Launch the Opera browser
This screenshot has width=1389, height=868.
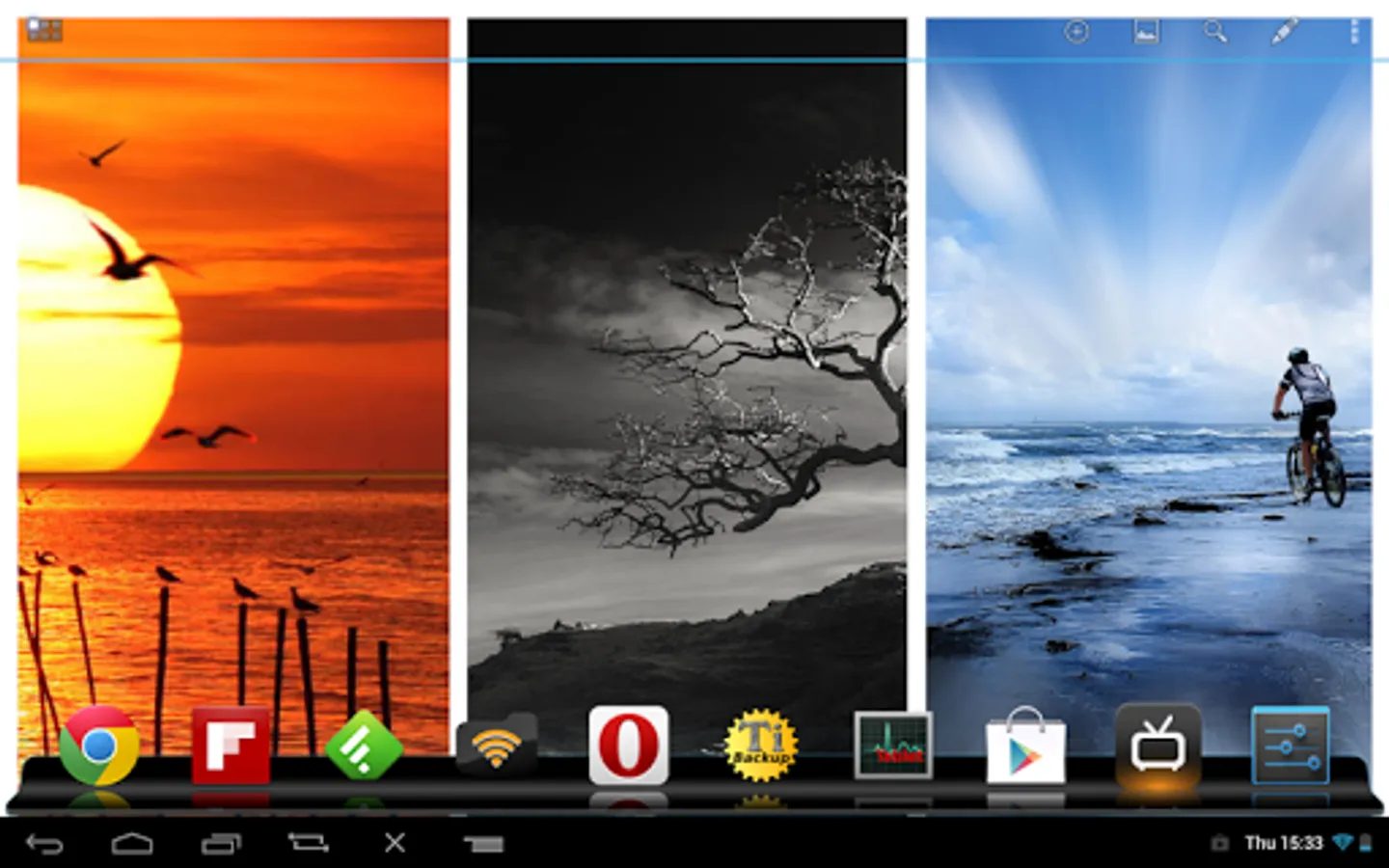coord(629,745)
